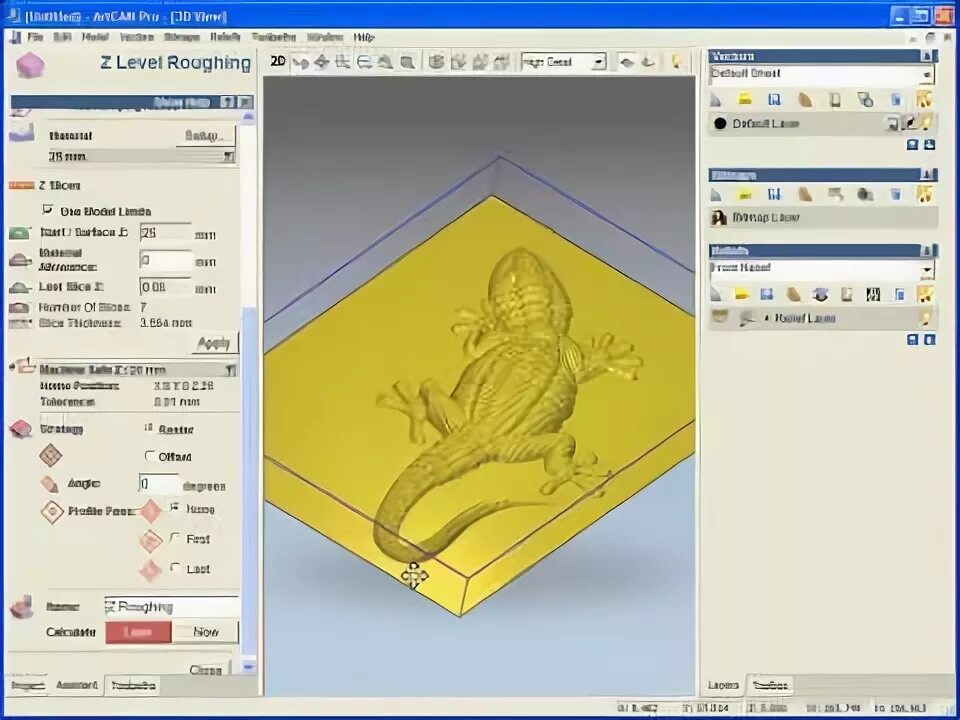The image size is (960, 720).
Task: Choose First for Profile Pass
Action: click(175, 538)
